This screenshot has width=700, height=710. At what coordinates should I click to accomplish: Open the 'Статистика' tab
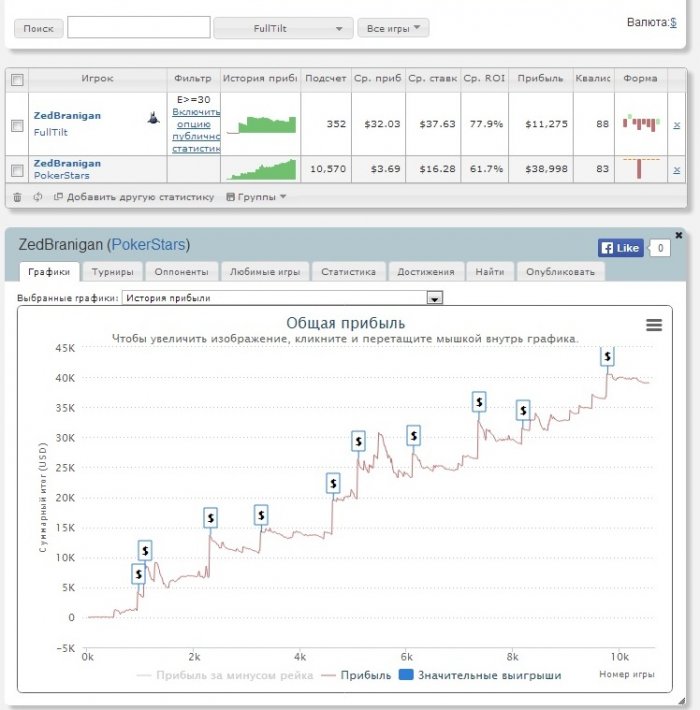(x=349, y=272)
